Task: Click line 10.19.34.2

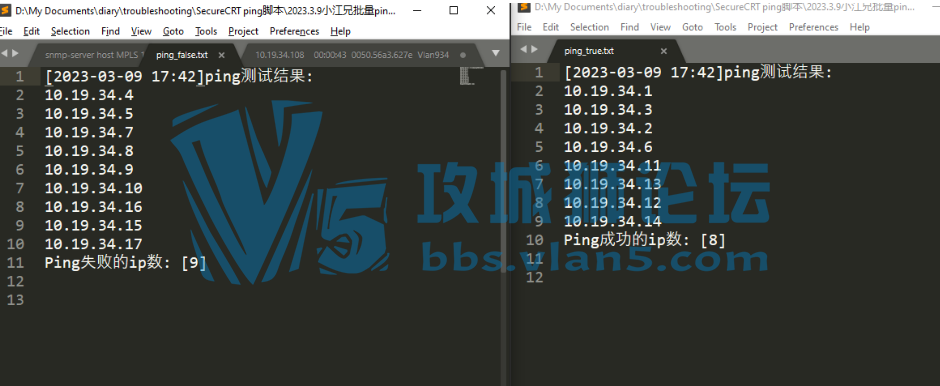Action: tap(608, 128)
